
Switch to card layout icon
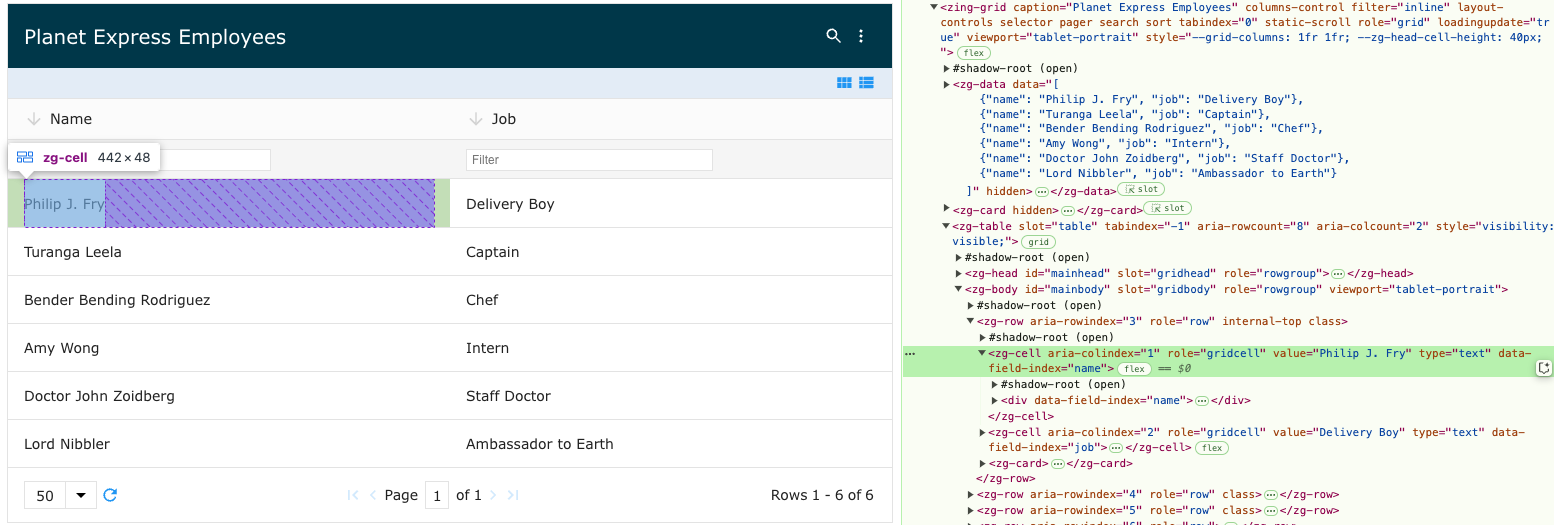844,83
